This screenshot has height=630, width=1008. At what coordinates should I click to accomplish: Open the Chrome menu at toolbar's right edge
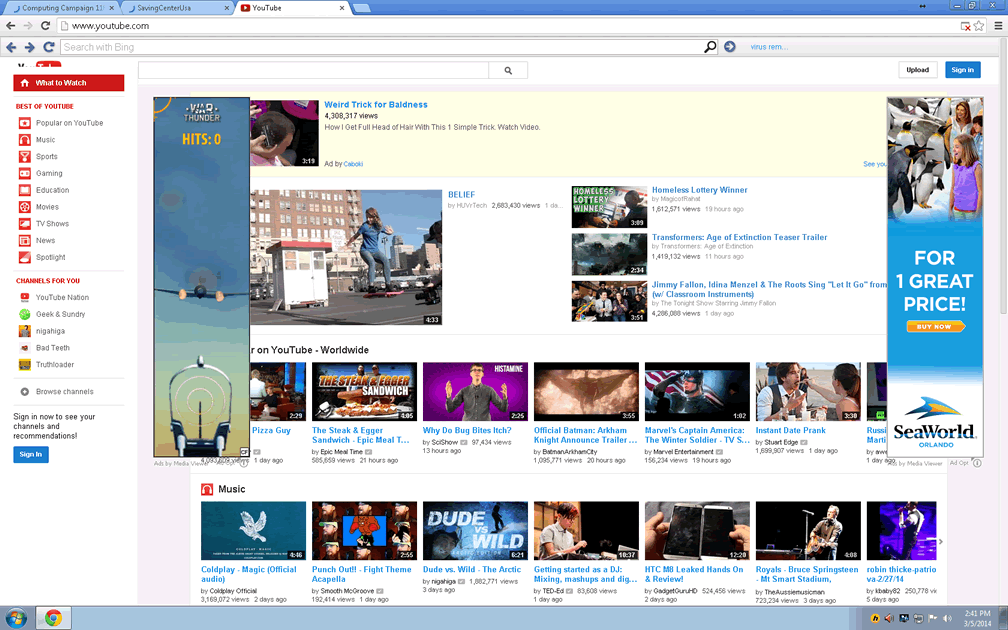click(994, 25)
